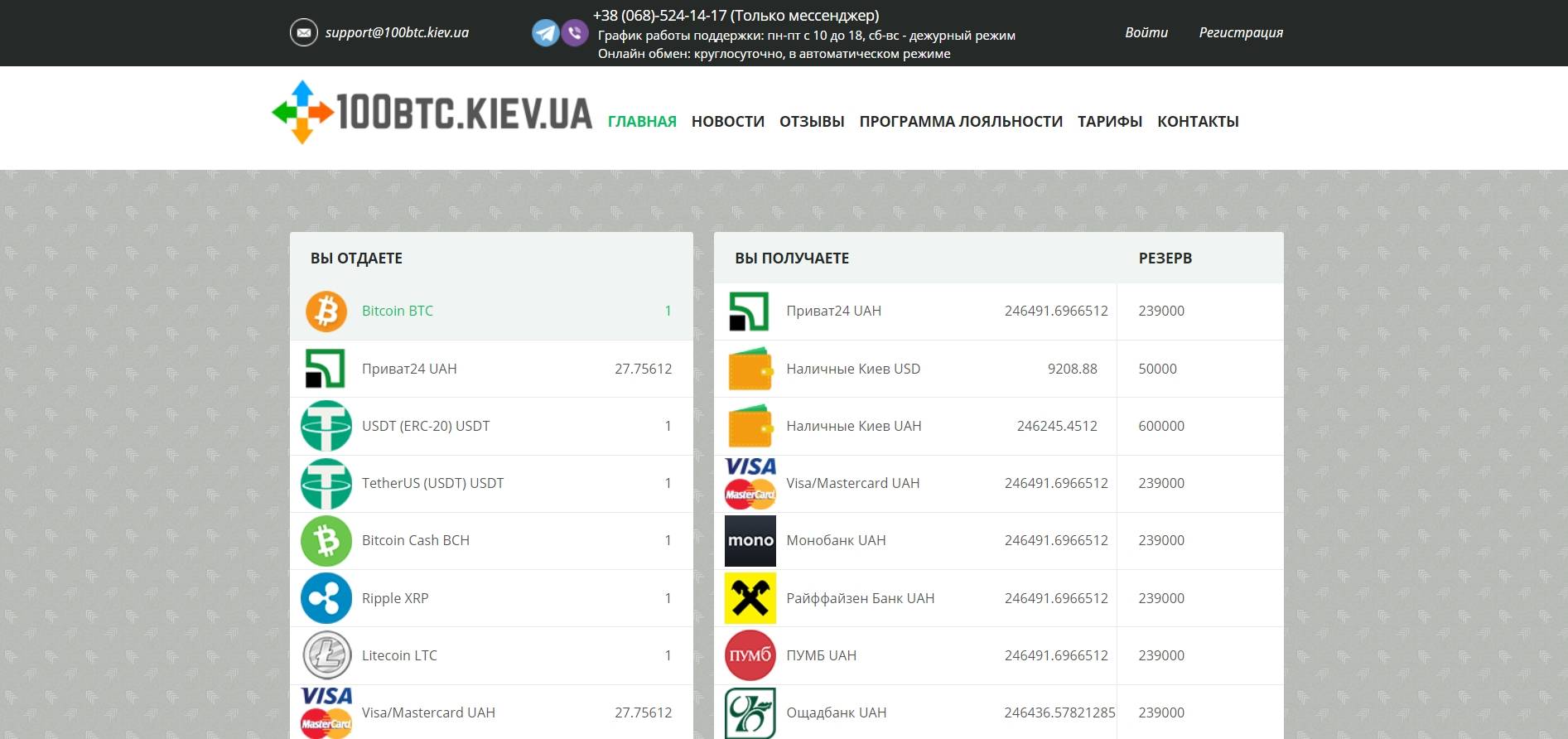
Task: Open the ТАРИФЫ menu item
Action: coord(1110,122)
